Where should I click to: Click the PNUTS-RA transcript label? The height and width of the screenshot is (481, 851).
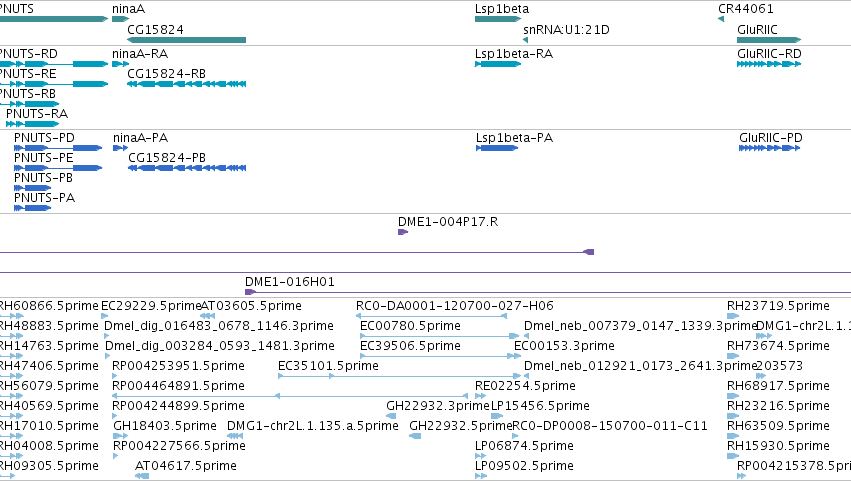(37, 114)
